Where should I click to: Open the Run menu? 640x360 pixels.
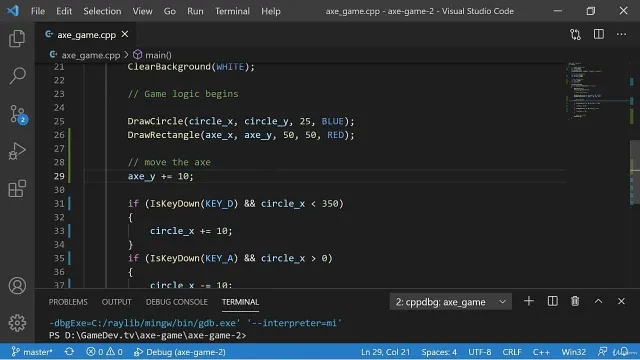pyautogui.click(x=195, y=11)
